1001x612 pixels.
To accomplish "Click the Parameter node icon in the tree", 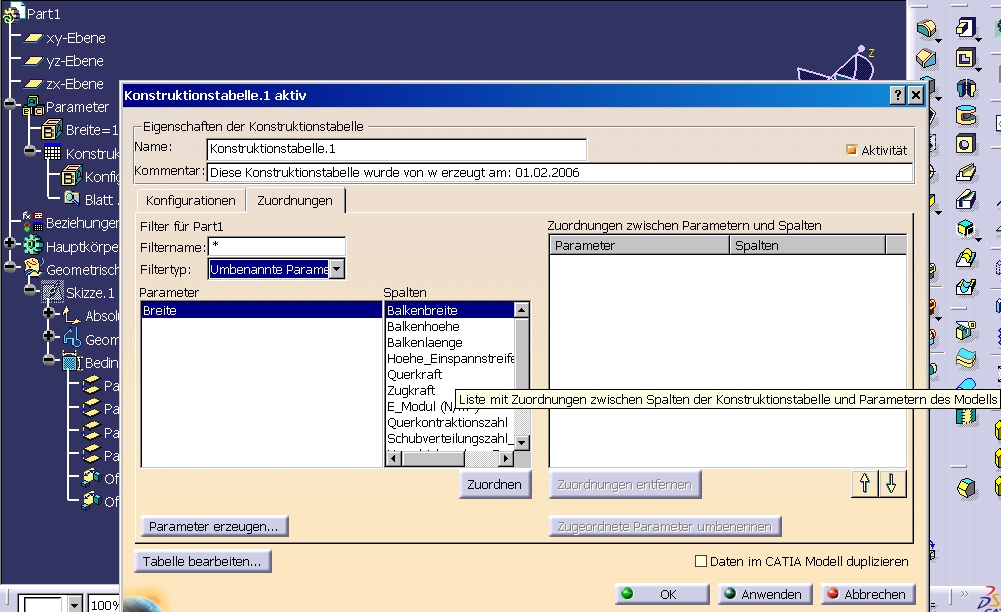I will 33,107.
